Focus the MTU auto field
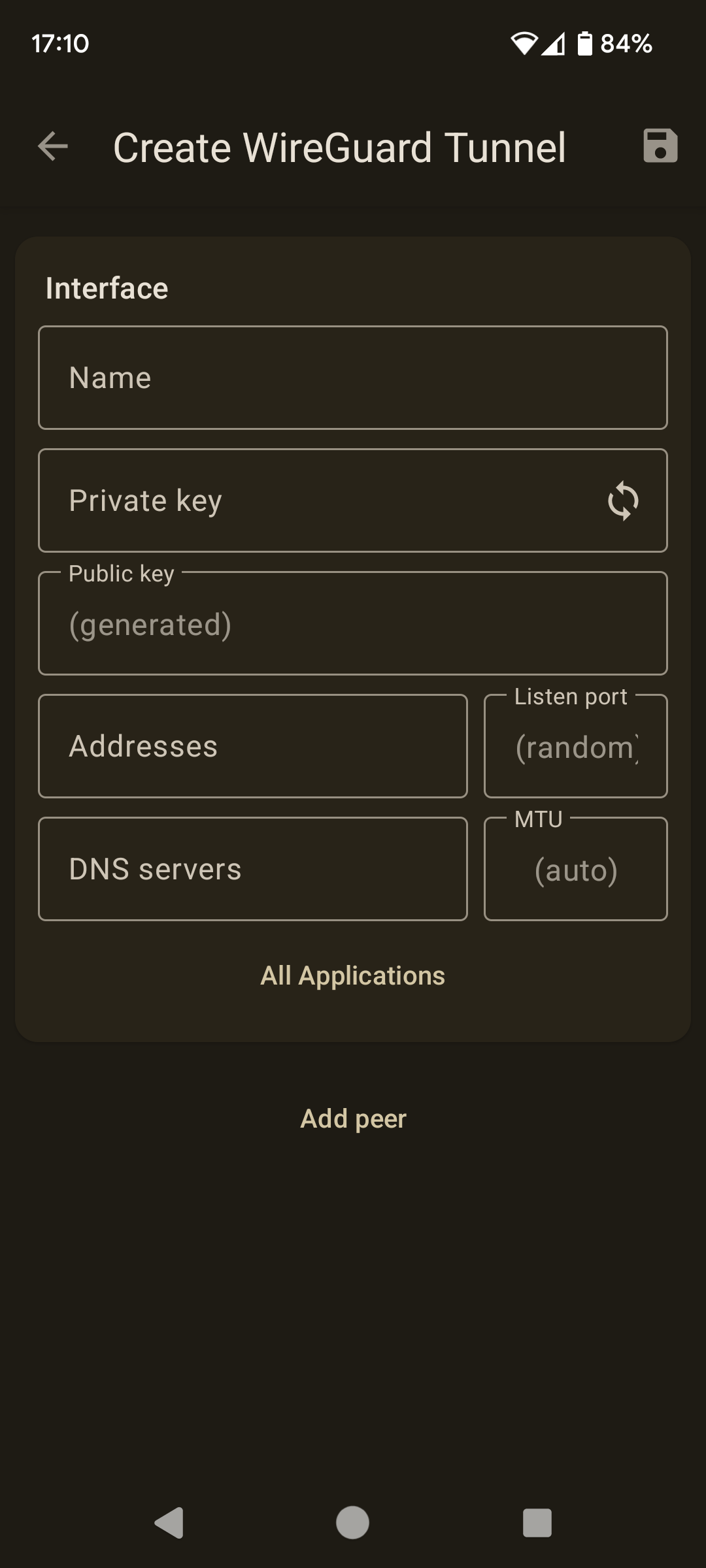The width and height of the screenshot is (706, 1568). click(x=576, y=869)
